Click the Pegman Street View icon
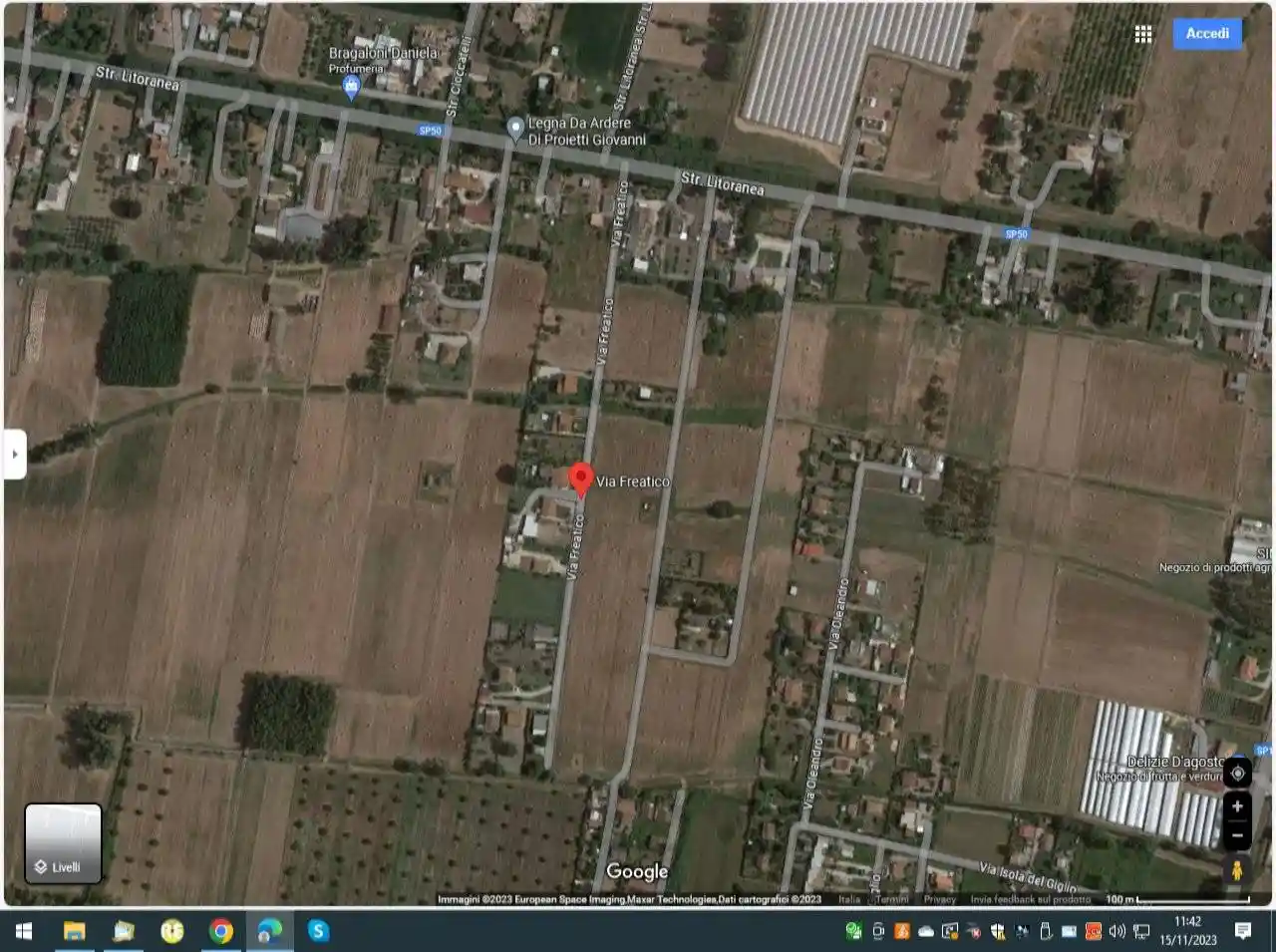Viewport: 1276px width, 952px height. pyautogui.click(x=1238, y=868)
